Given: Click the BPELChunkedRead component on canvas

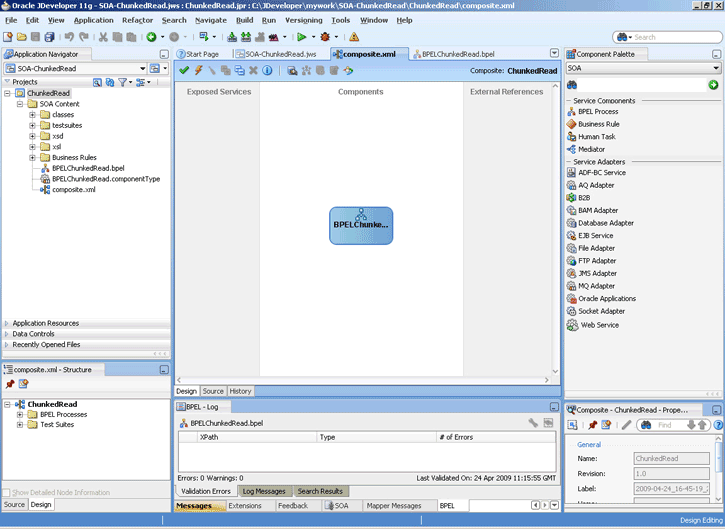Looking at the screenshot, I should (x=361, y=225).
